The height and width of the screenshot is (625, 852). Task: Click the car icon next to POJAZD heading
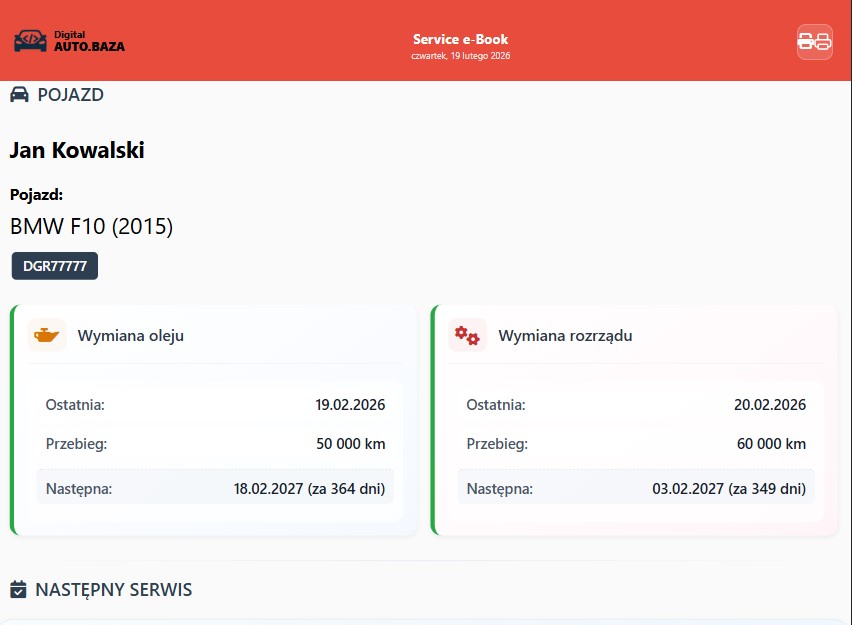(17, 94)
